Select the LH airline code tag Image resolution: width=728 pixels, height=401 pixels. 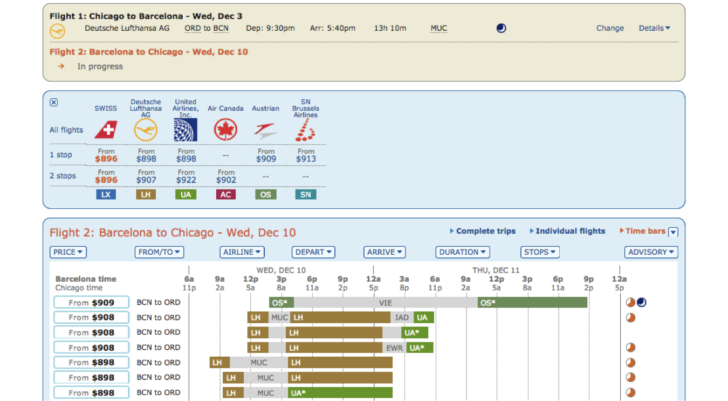click(x=146, y=194)
